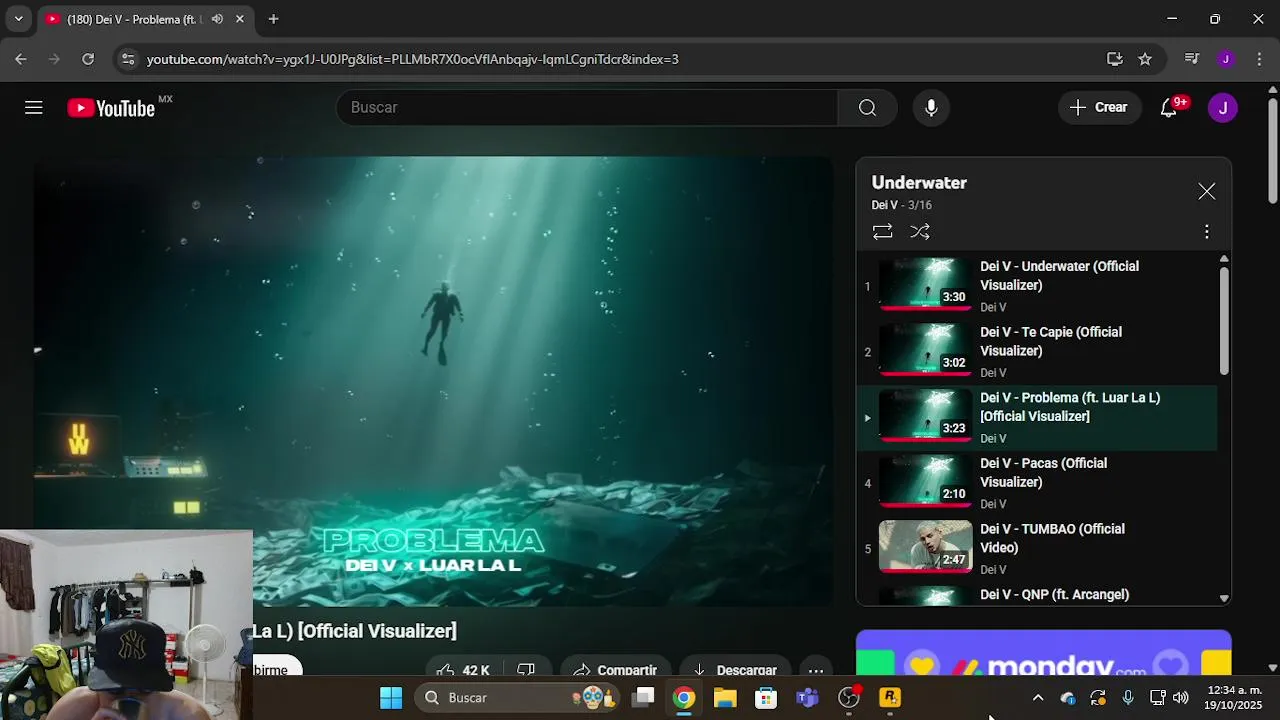The width and height of the screenshot is (1280, 720).
Task: Select the Dei V - Problema browser tab
Action: coord(145,19)
